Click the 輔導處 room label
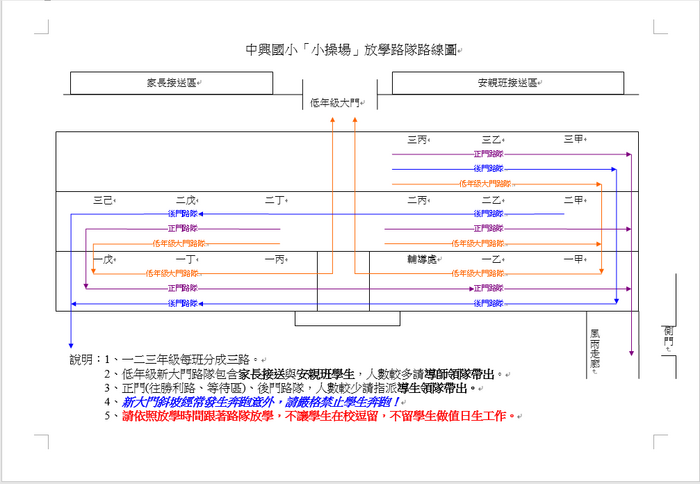Screen dimensions: 700x484 click(x=422, y=259)
